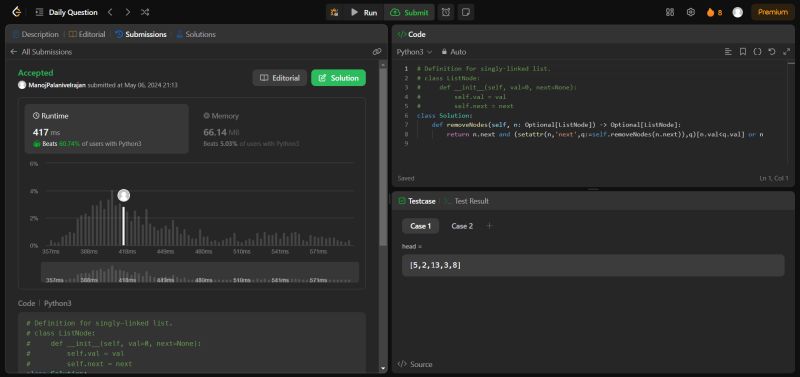Expand the editor to fullscreen
800x377 pixels.
tap(786, 52)
